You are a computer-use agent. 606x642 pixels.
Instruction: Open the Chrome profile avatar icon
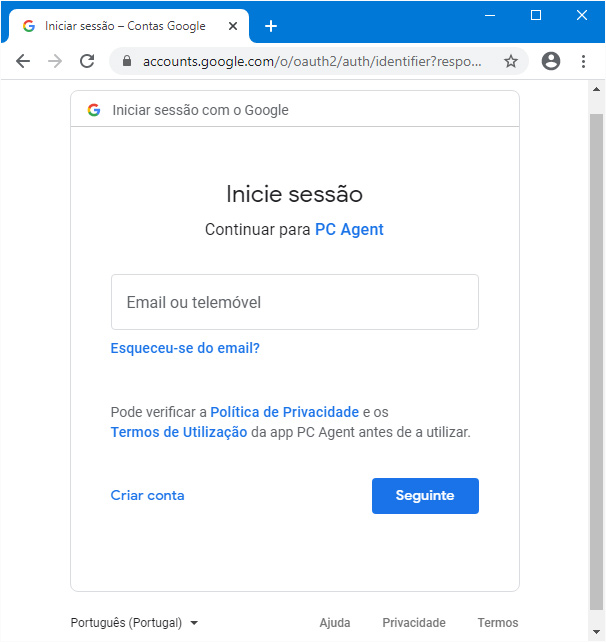click(x=551, y=61)
